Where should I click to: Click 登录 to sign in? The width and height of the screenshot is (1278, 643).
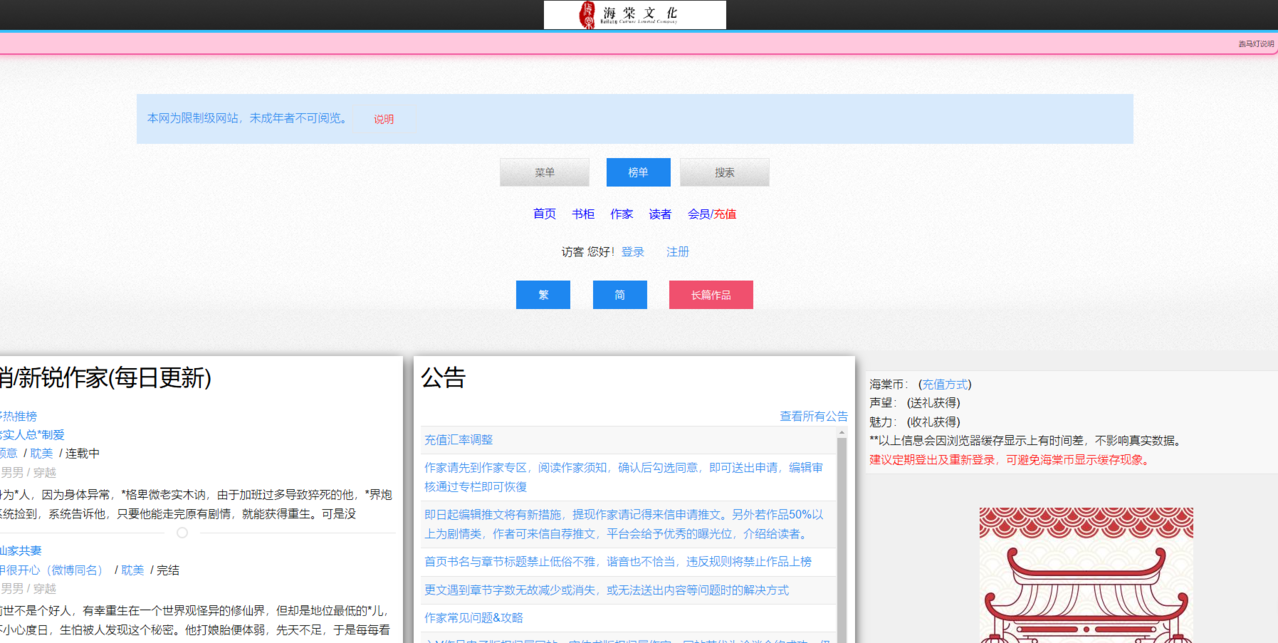tap(632, 251)
